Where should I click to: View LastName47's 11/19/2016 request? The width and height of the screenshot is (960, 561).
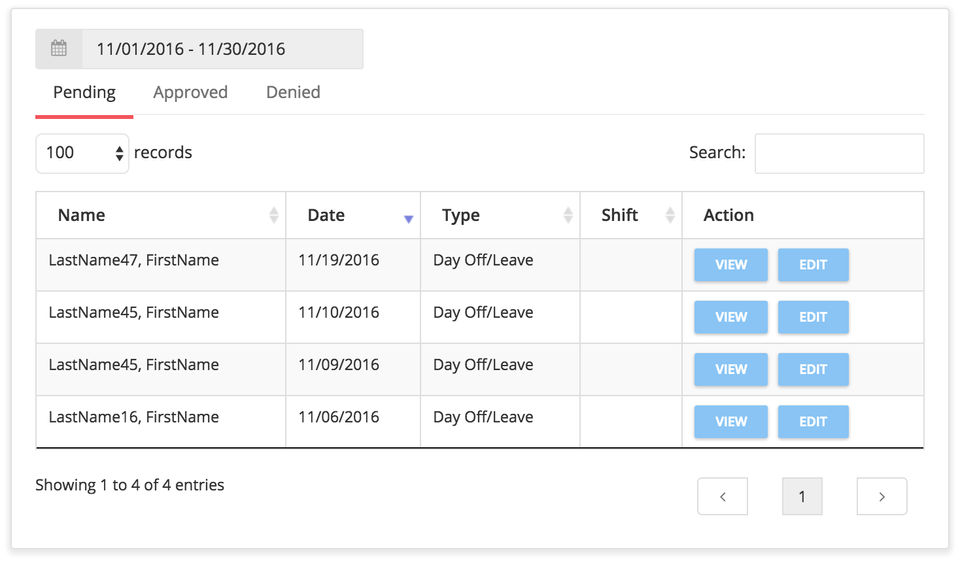click(x=731, y=265)
